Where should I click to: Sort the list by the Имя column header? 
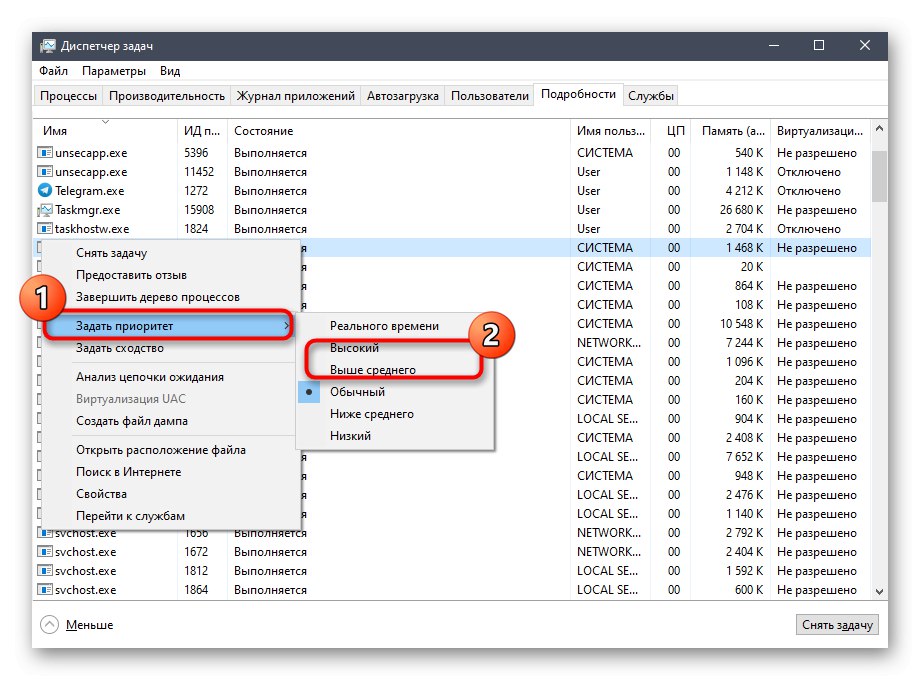(x=55, y=131)
